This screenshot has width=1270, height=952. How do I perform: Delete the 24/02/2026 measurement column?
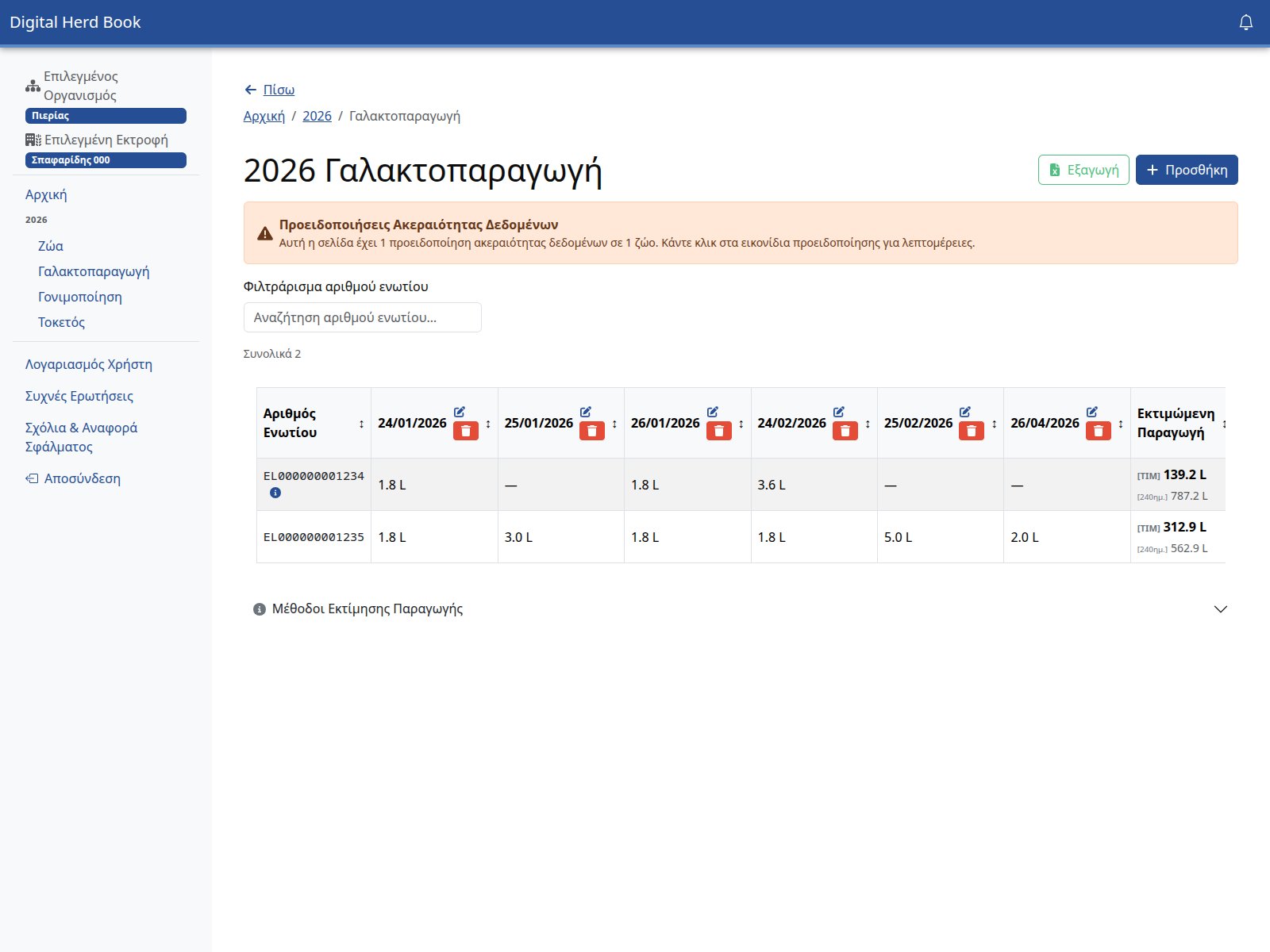845,431
